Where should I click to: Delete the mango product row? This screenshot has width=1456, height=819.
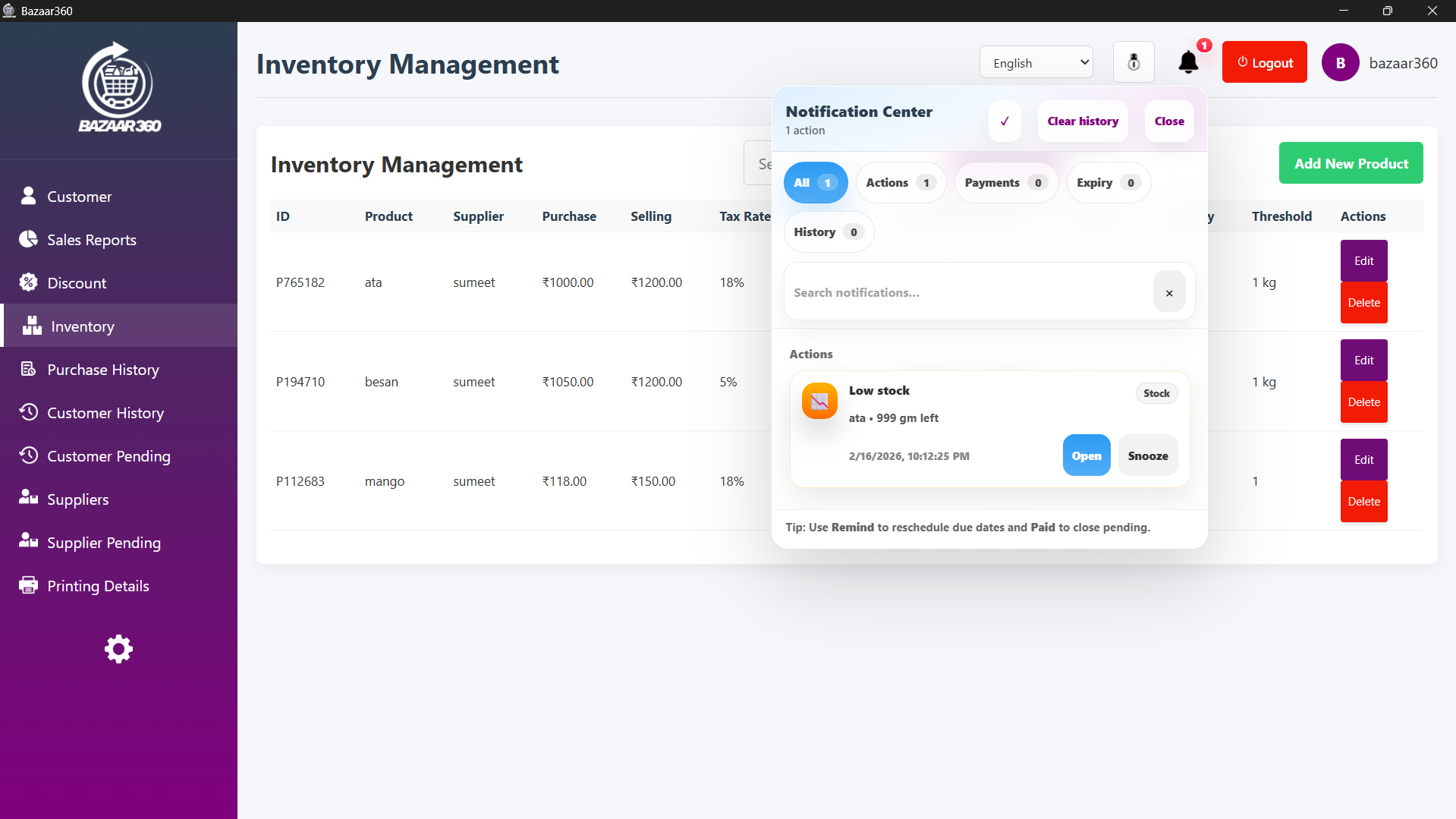coord(1363,502)
